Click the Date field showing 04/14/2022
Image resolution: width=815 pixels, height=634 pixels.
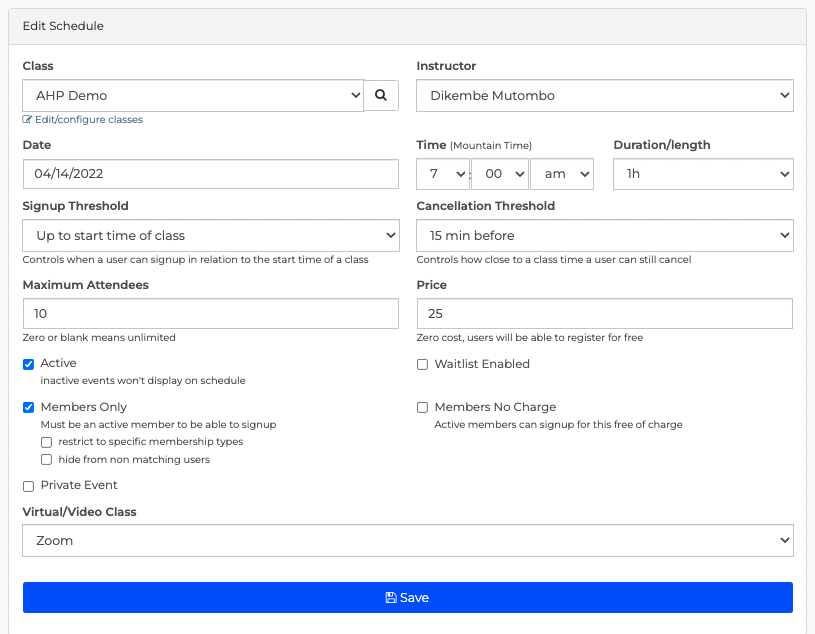[211, 174]
